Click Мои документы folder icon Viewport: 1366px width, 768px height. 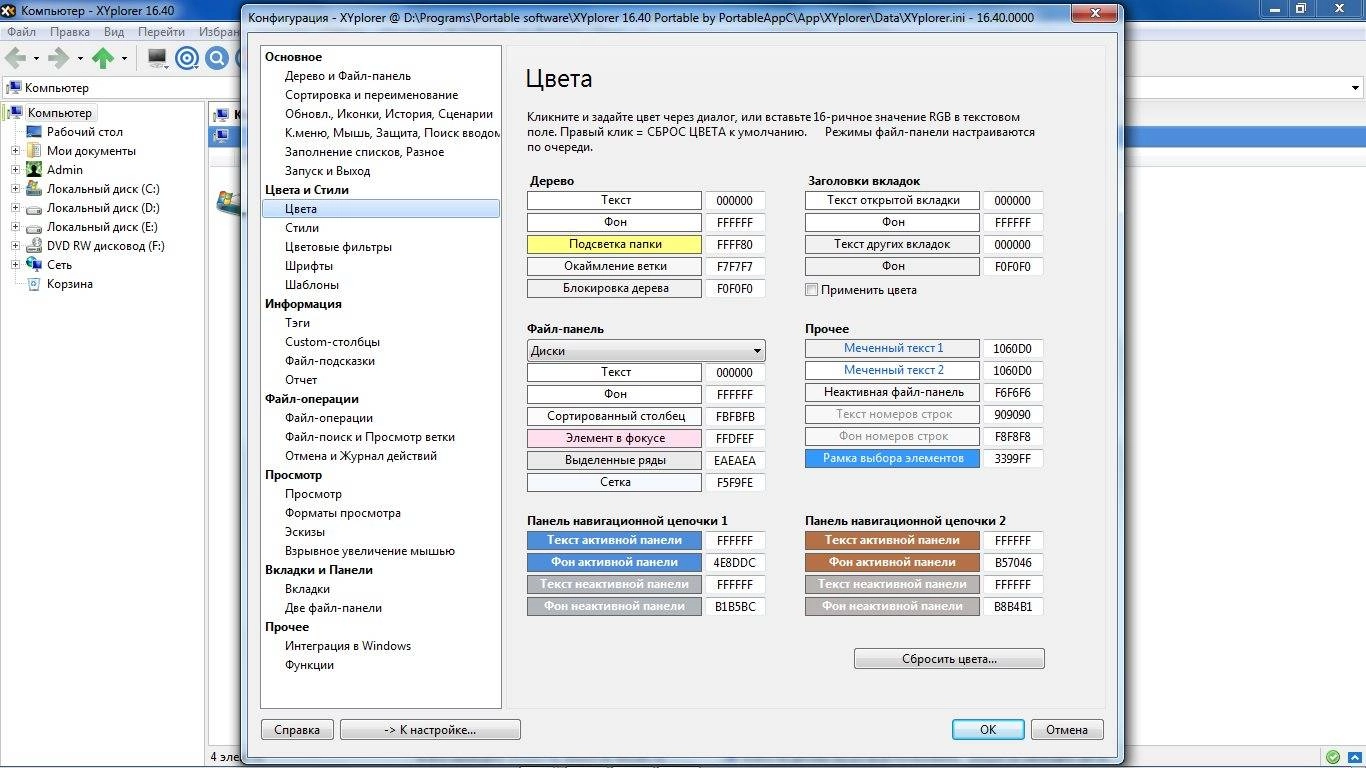(x=34, y=151)
